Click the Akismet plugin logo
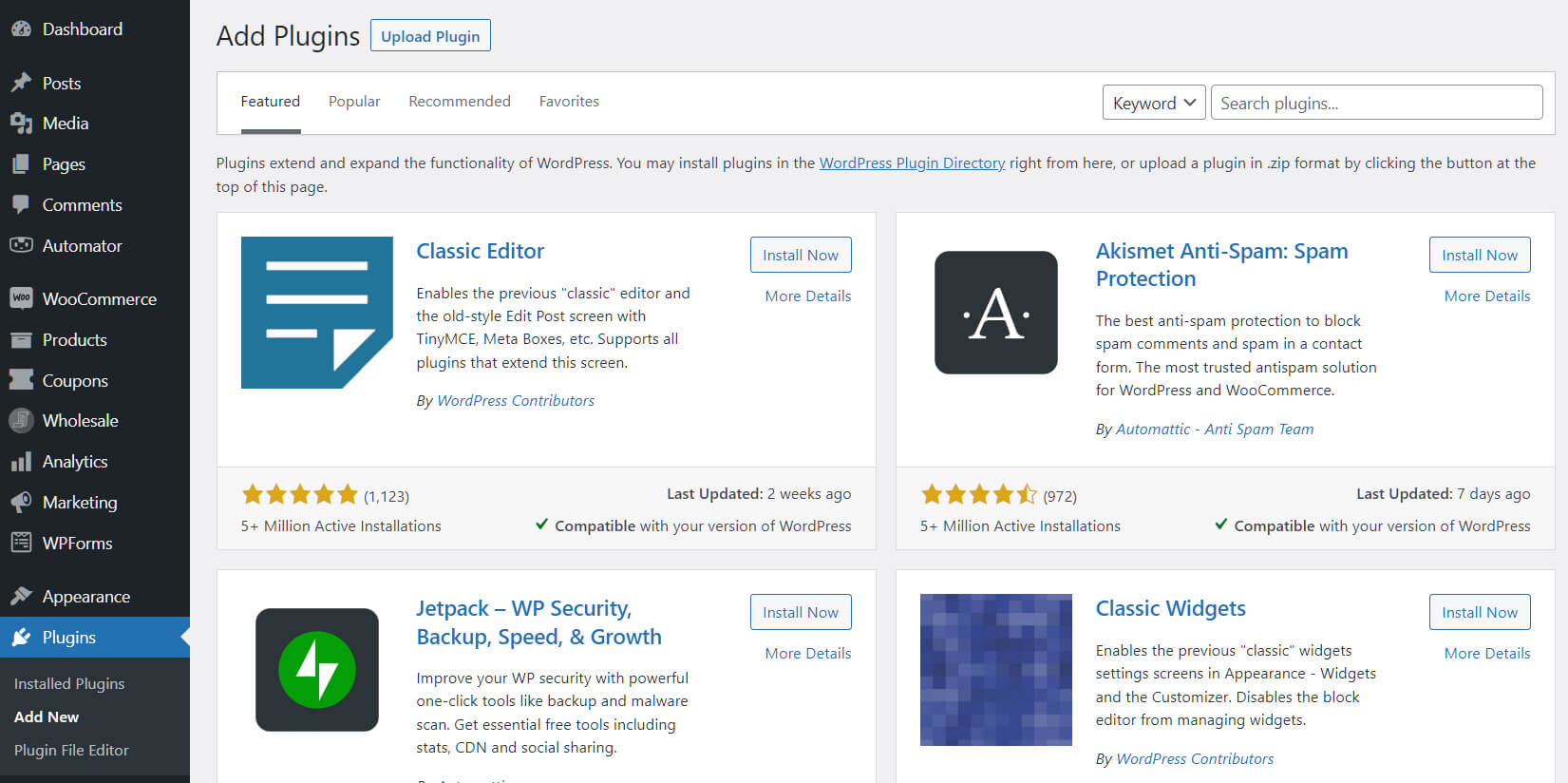Image resolution: width=1568 pixels, height=783 pixels. tap(996, 313)
